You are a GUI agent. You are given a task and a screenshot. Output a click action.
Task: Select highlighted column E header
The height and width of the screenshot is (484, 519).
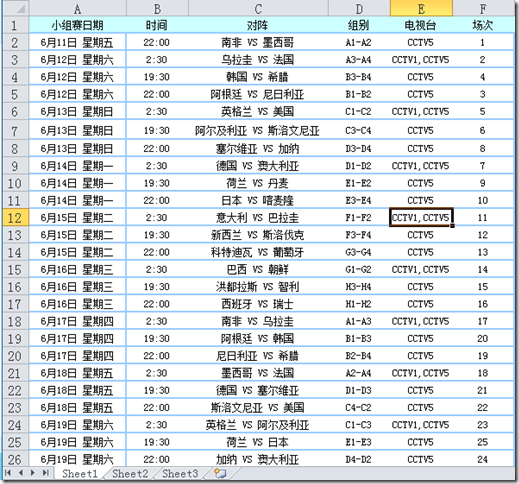click(421, 8)
